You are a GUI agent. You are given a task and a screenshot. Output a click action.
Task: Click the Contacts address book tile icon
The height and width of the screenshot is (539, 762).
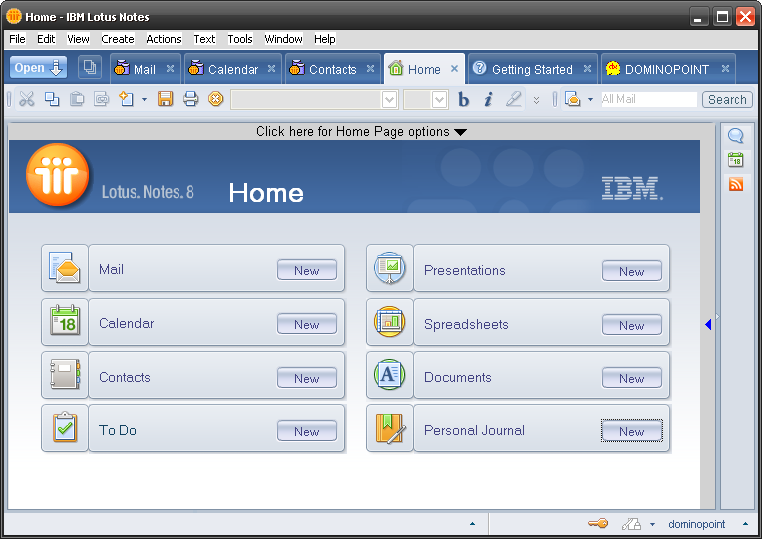pyautogui.click(x=65, y=375)
